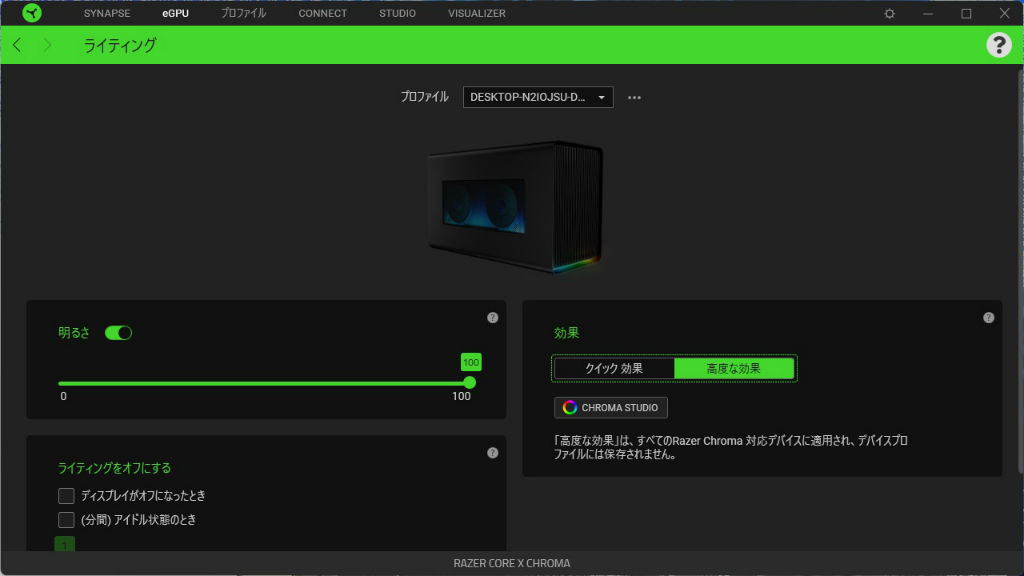Go back with the left arrow
The image size is (1024, 576).
click(x=18, y=45)
